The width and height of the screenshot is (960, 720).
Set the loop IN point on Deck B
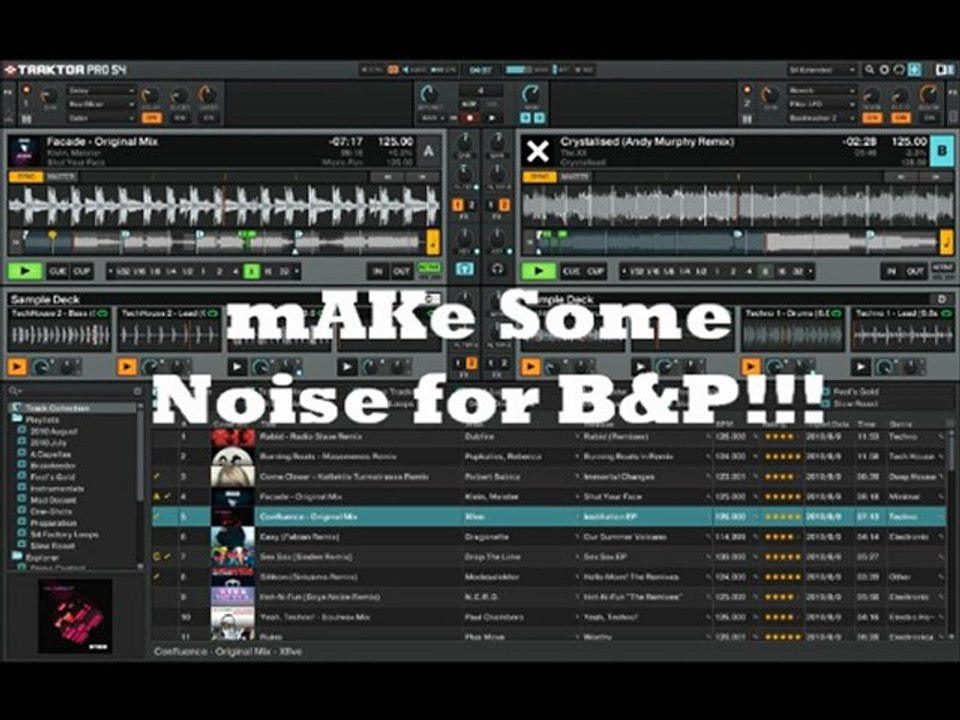click(891, 271)
